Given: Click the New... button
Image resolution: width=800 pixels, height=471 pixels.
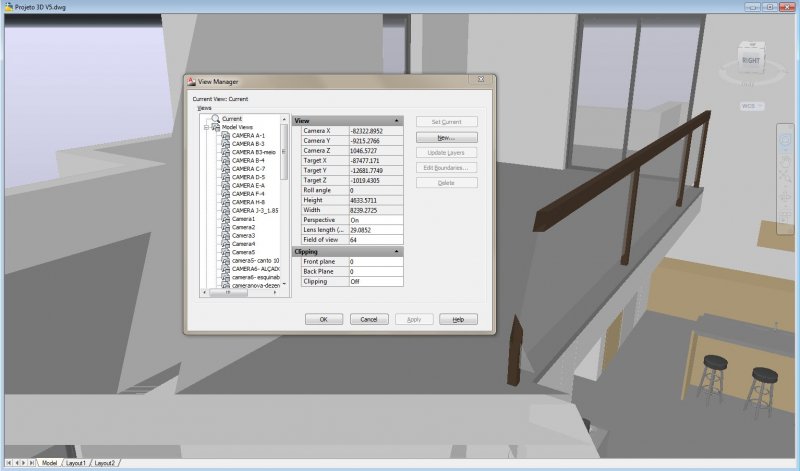Looking at the screenshot, I should pos(446,137).
